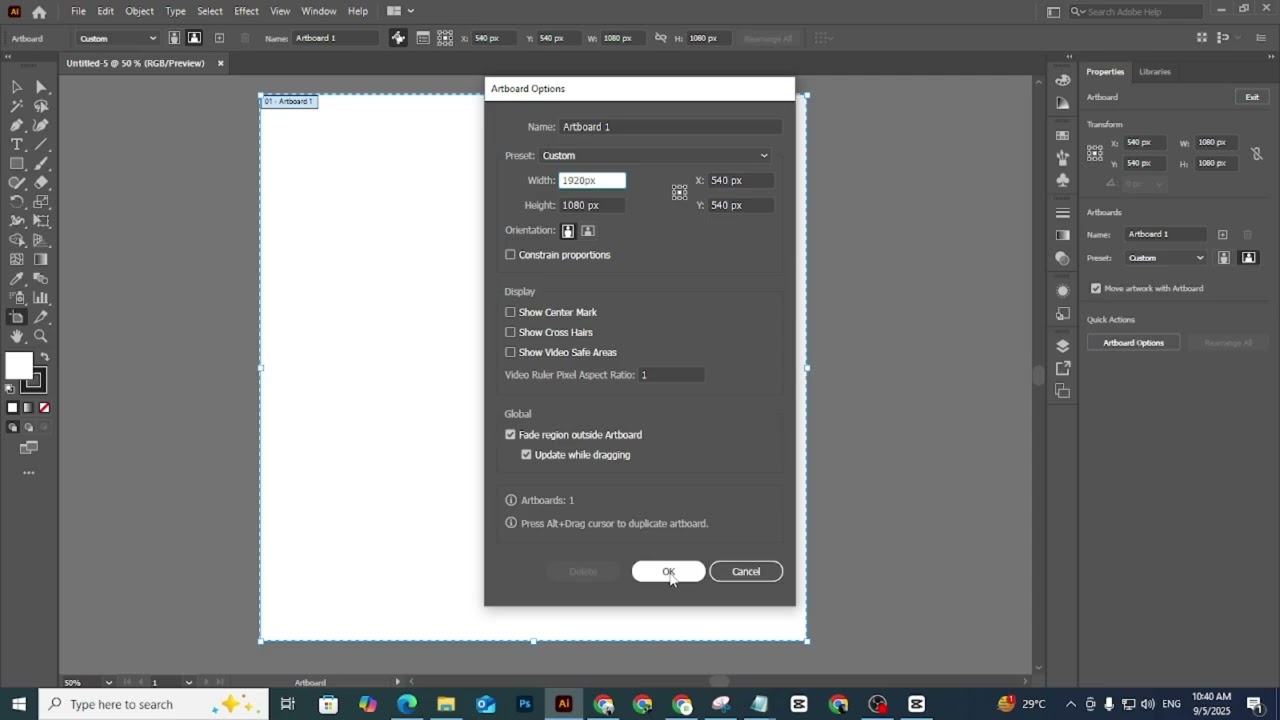Select the Rotate tool
This screenshot has width=1280, height=720.
[17, 202]
